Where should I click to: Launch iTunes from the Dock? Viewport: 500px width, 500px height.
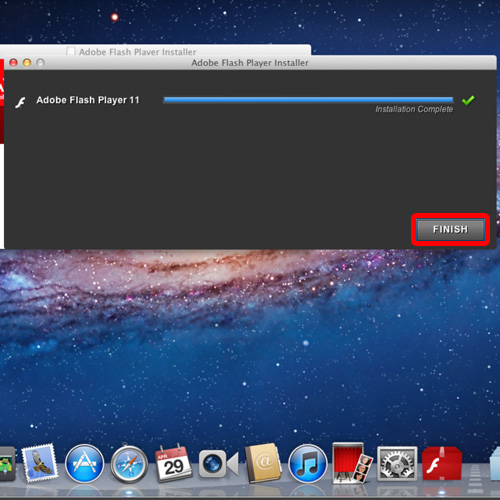(308, 464)
